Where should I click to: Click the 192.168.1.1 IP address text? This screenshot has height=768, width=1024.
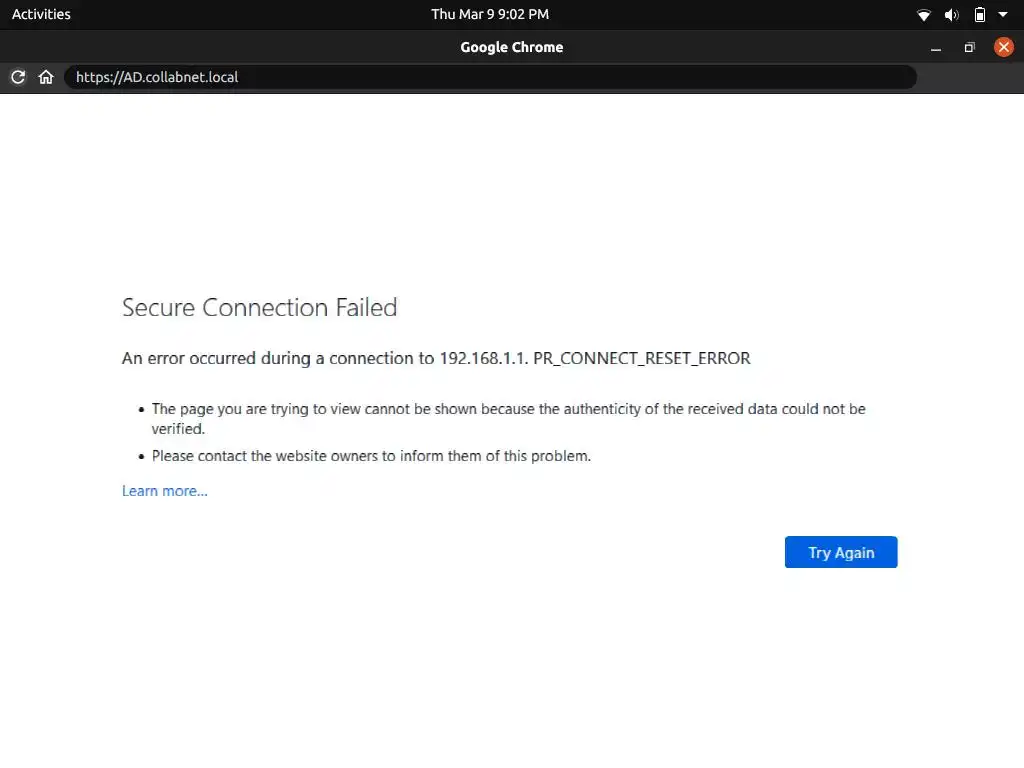pos(483,358)
